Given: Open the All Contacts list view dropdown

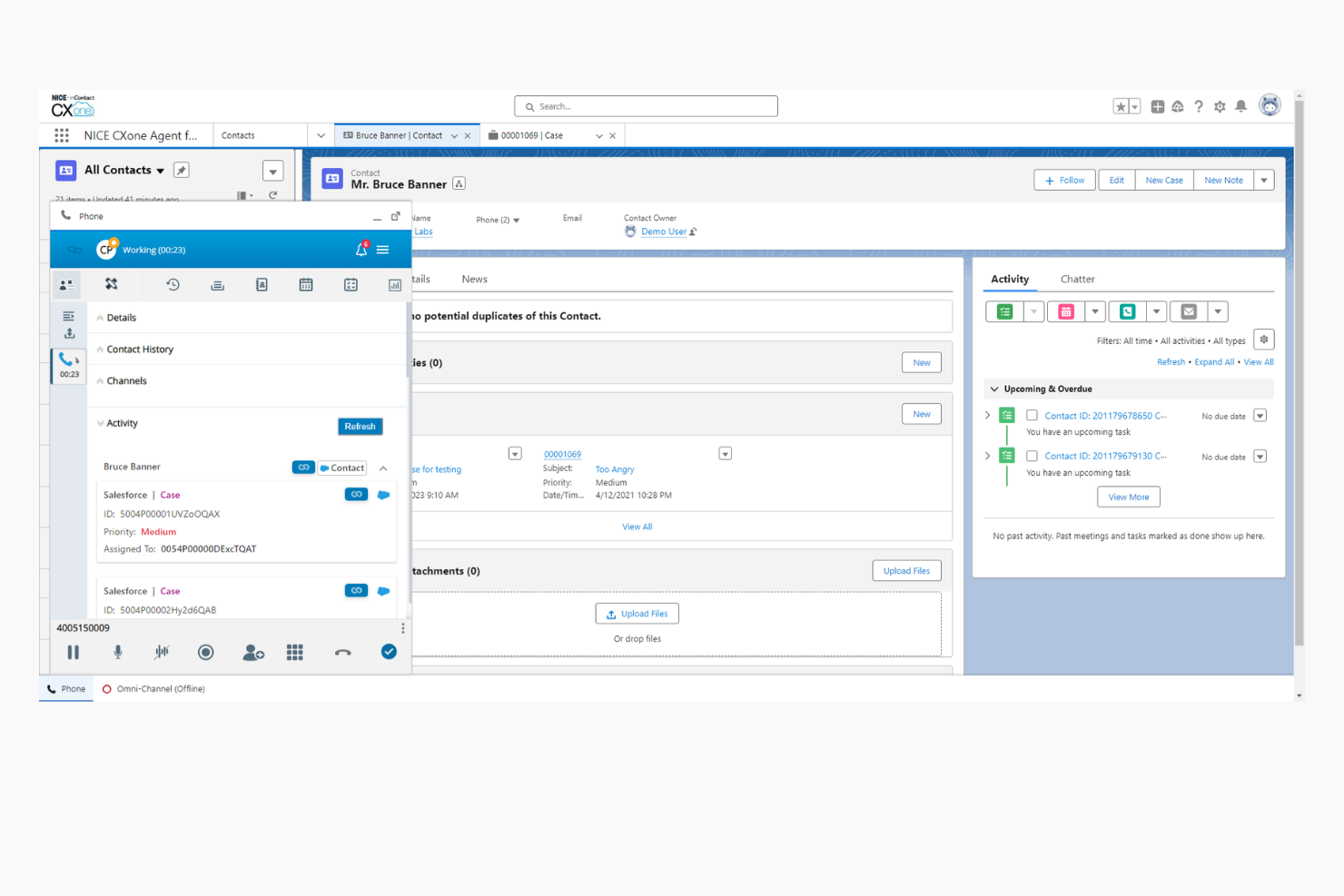Looking at the screenshot, I should coord(161,171).
